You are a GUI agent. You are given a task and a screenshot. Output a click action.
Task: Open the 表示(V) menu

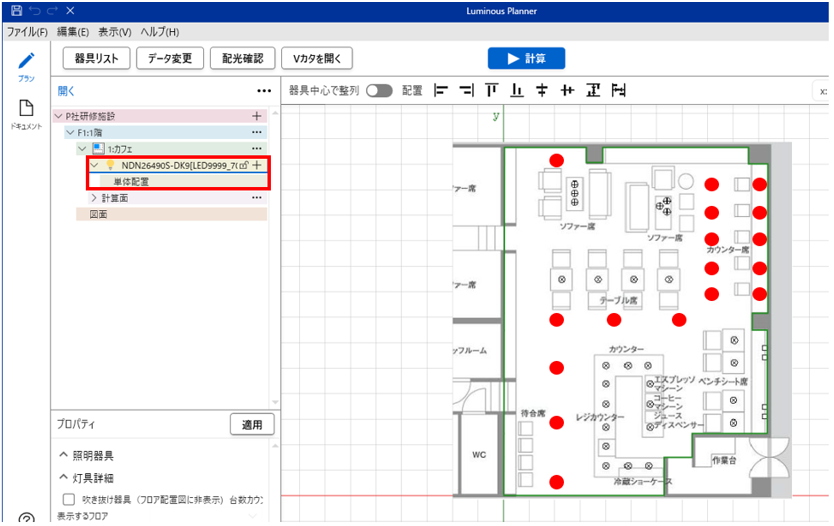[114, 32]
